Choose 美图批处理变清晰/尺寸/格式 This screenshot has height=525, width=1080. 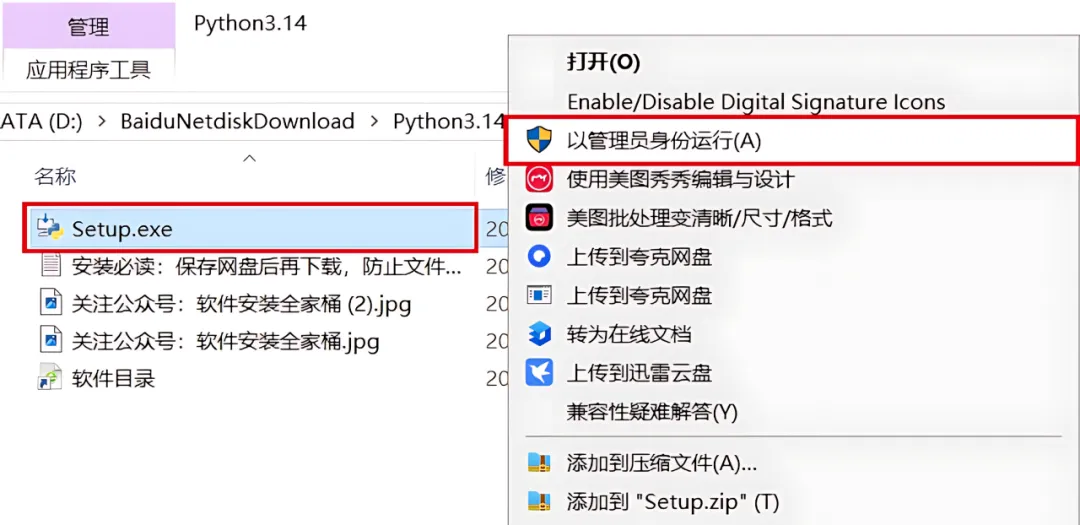click(699, 218)
